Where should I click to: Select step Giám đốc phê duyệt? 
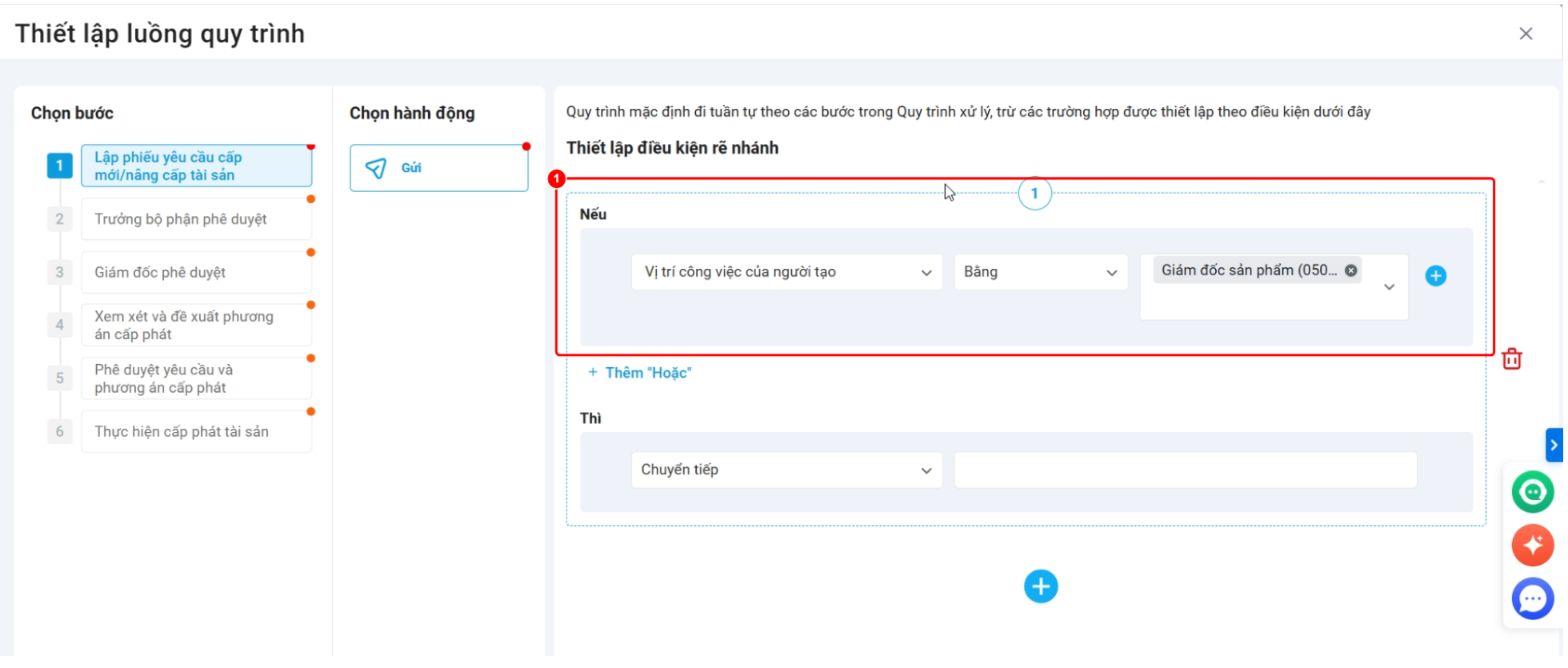click(x=196, y=272)
